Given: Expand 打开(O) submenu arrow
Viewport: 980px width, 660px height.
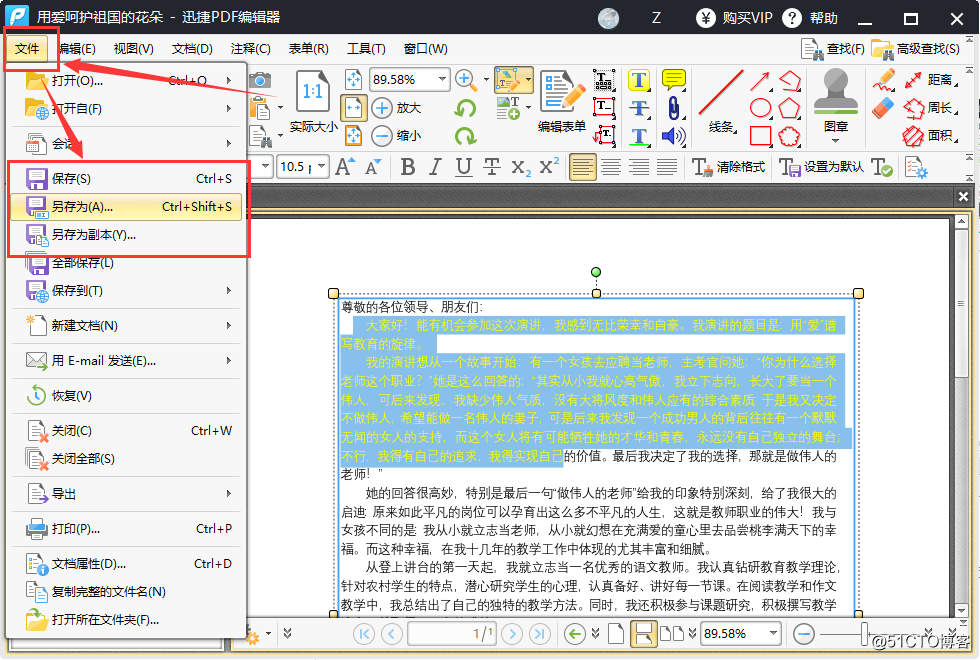Looking at the screenshot, I should 229,80.
